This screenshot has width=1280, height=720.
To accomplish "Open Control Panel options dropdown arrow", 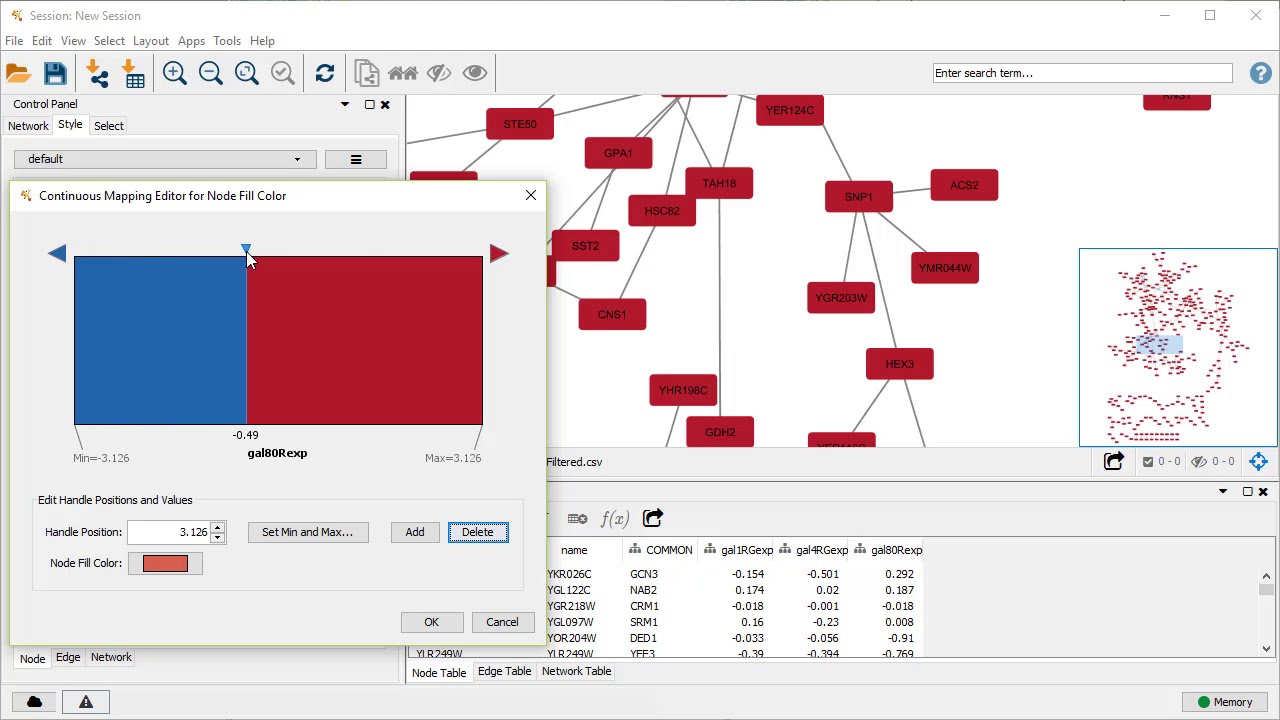I will pos(345,104).
